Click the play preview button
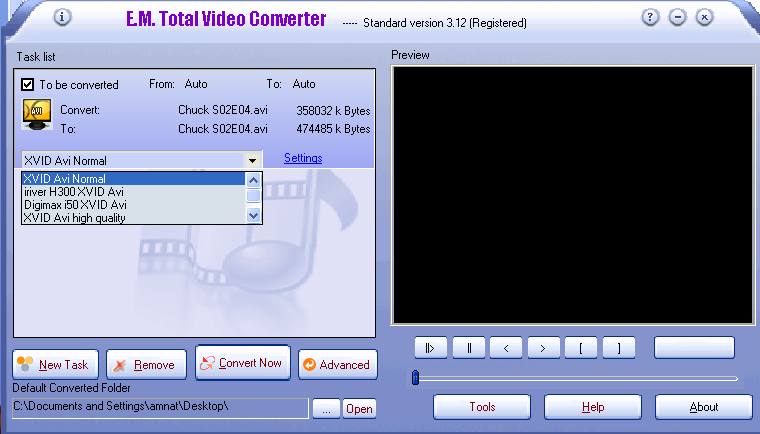 [x=430, y=348]
